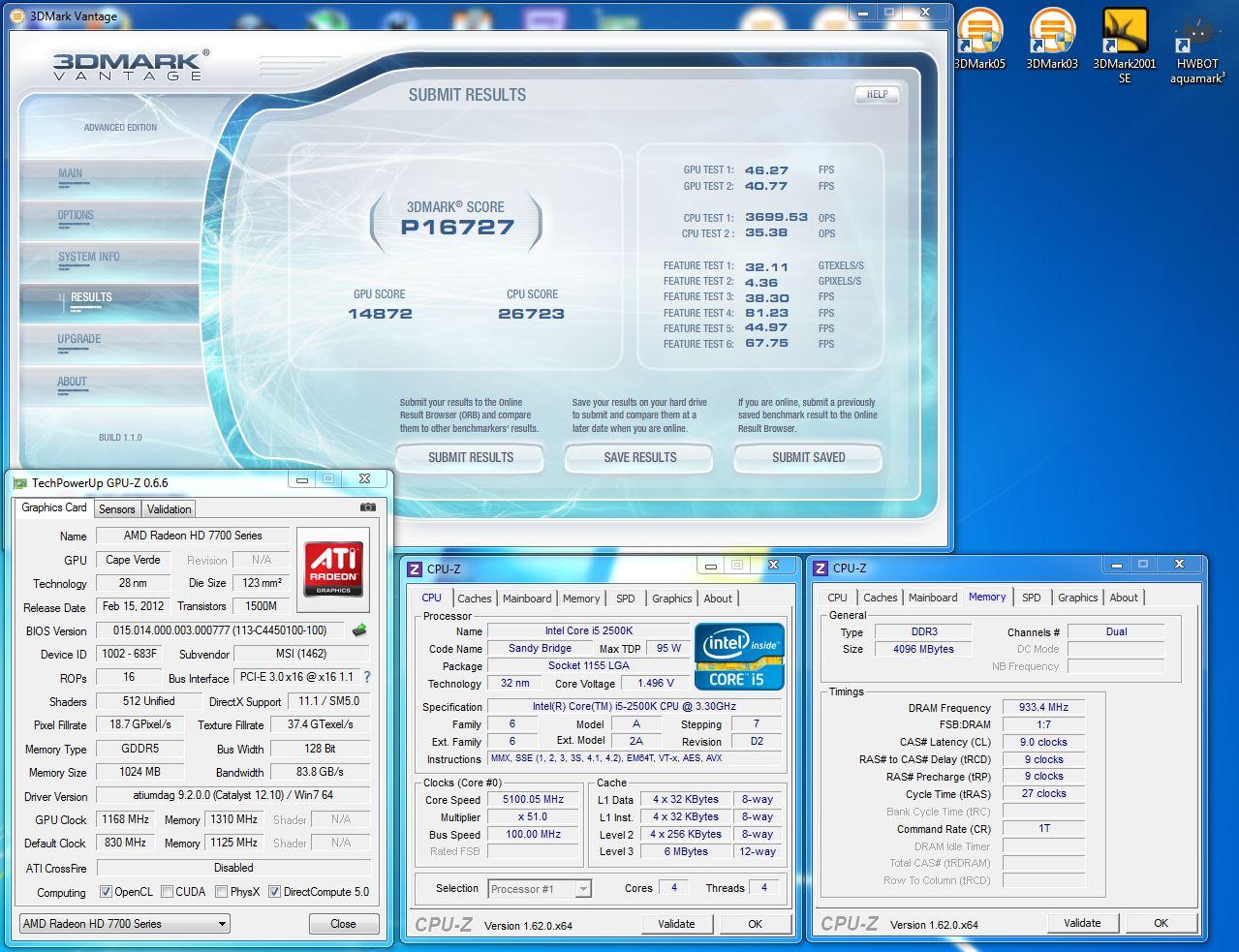Image resolution: width=1239 pixels, height=952 pixels.
Task: Click the SUBMIT SAVED button
Action: (x=808, y=457)
